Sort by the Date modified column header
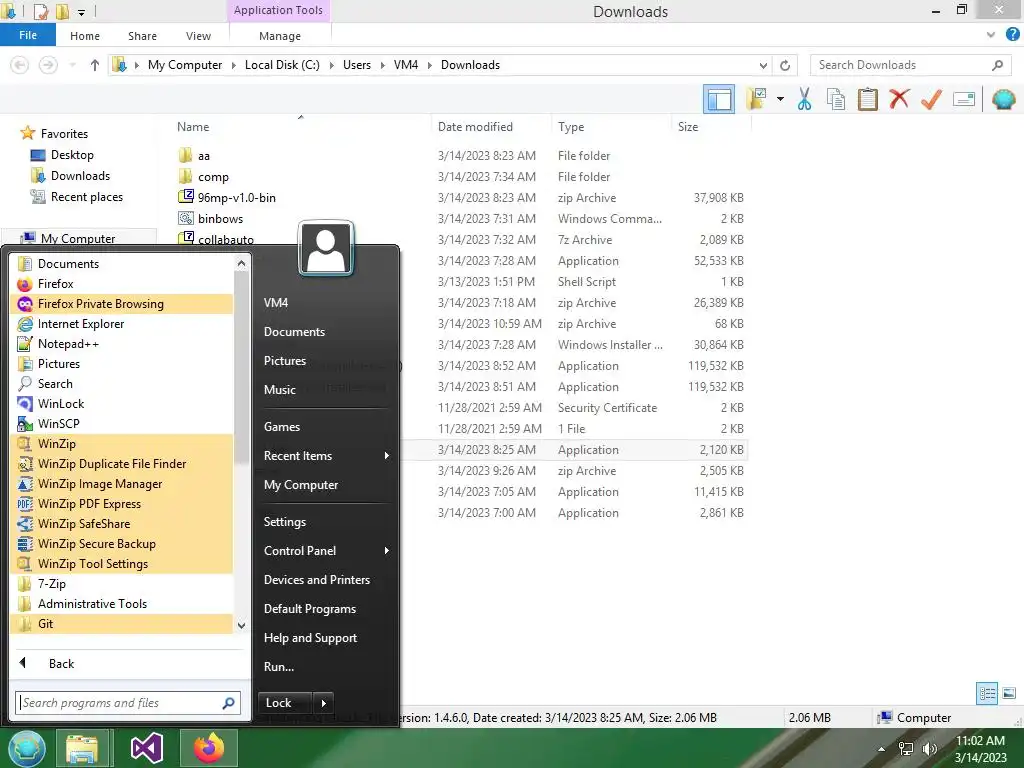1024x768 pixels. pos(490,127)
